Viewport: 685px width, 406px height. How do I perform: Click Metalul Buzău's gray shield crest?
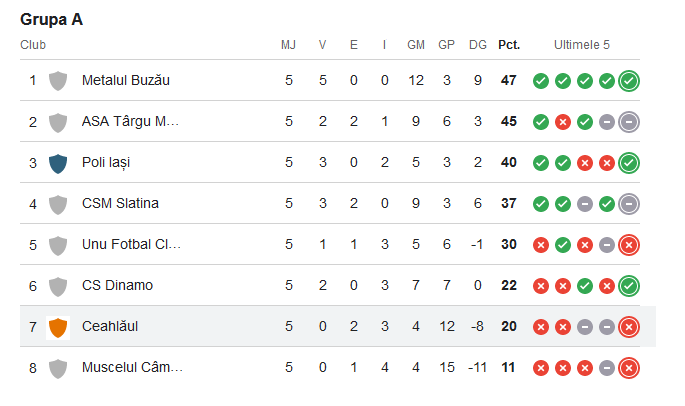pos(58,80)
